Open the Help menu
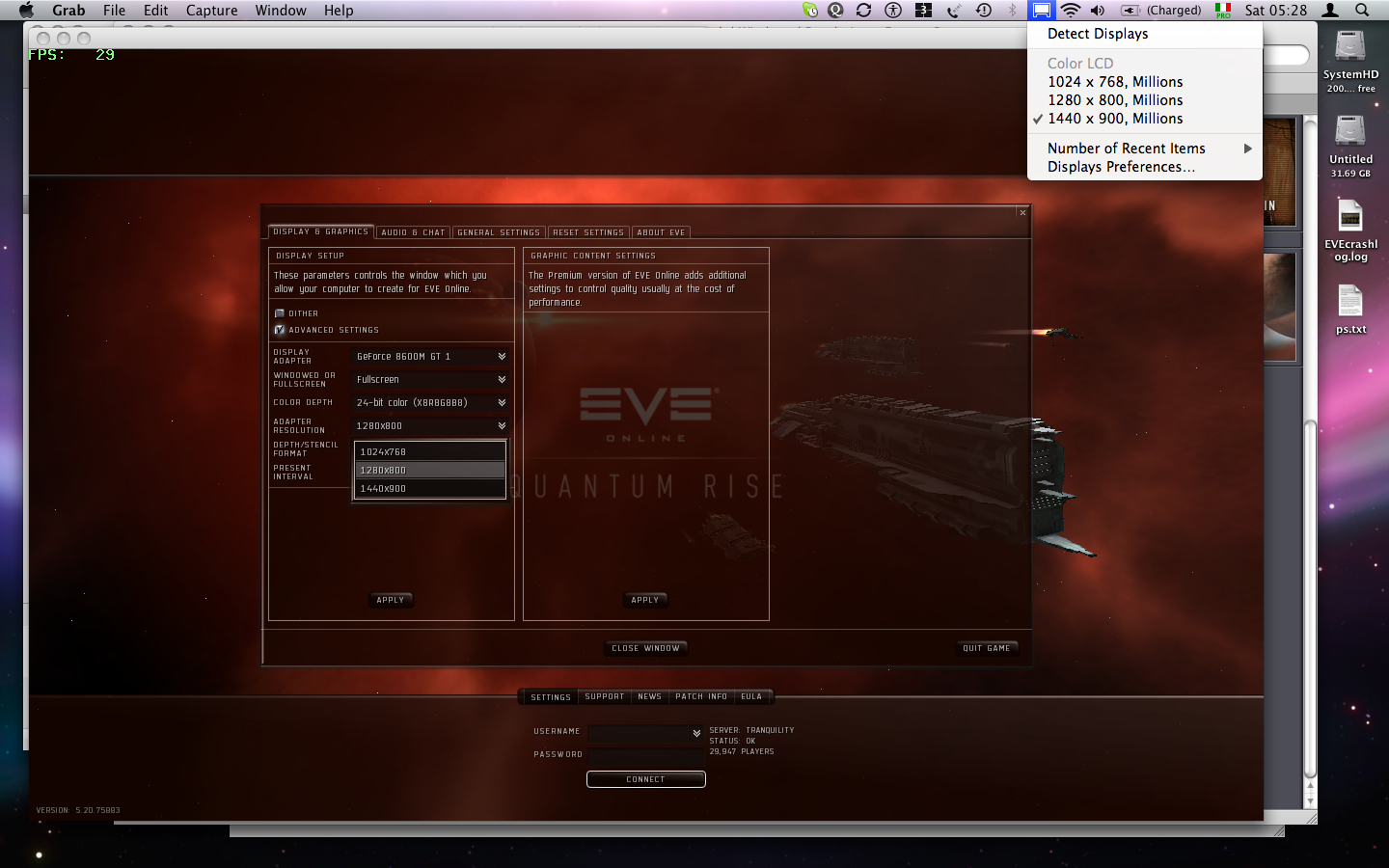Viewport: 1389px width, 868px height. (339, 10)
